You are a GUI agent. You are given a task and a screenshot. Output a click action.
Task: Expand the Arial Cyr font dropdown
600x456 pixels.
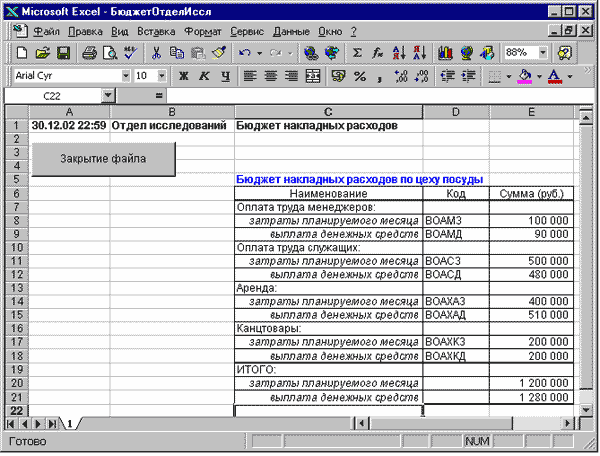coord(126,76)
